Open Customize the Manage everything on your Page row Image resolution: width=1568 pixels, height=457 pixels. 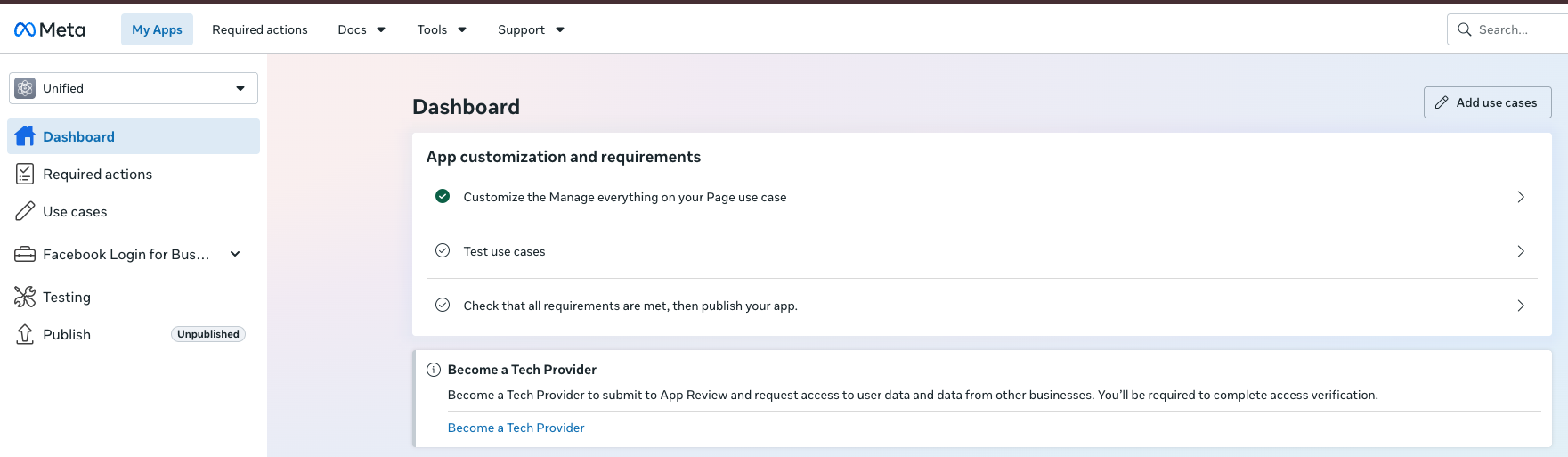pos(981,197)
